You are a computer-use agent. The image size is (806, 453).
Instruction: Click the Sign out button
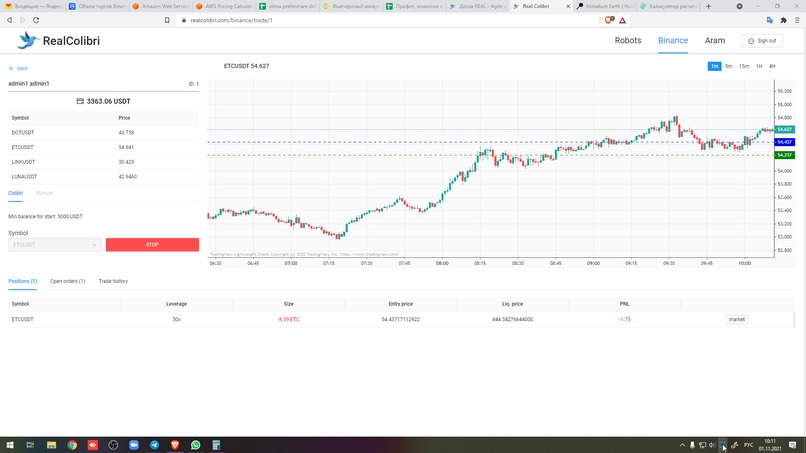tap(762, 41)
